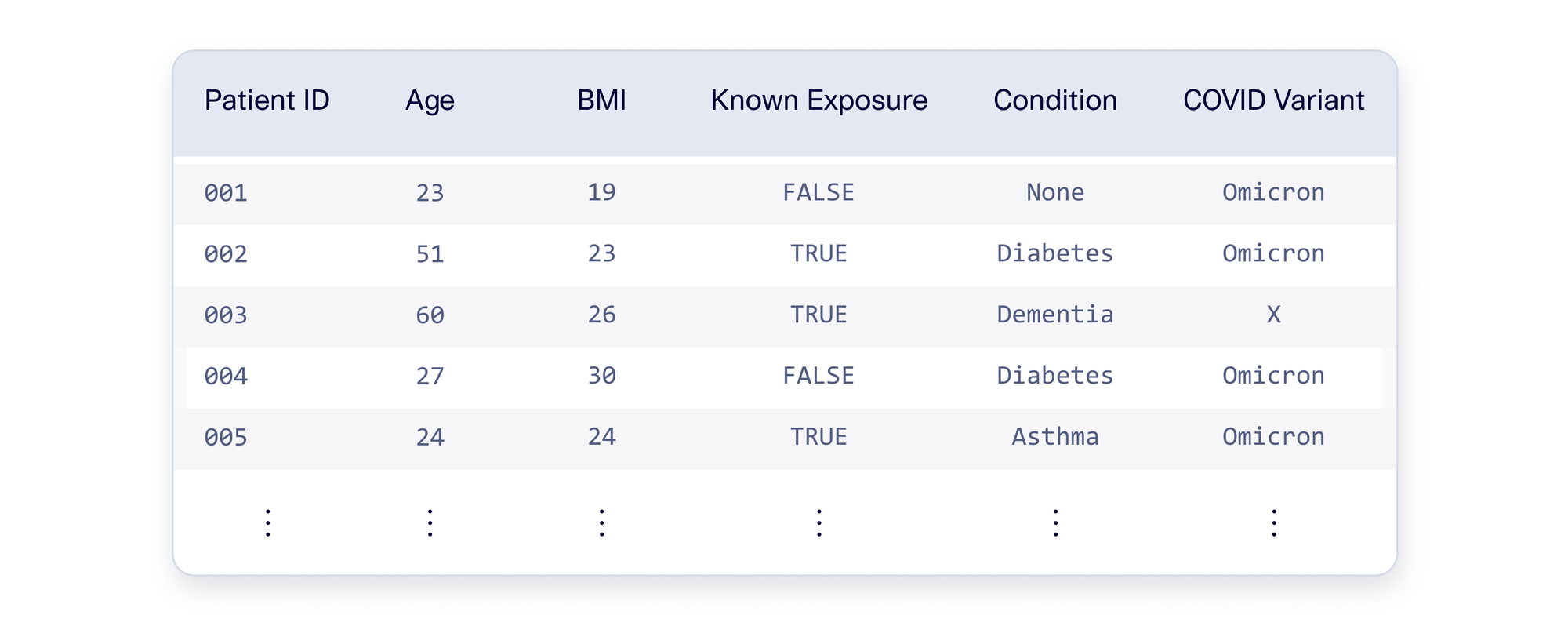The width and height of the screenshot is (1568, 626).
Task: Click FALSE exposure in row 001
Action: pyautogui.click(x=818, y=192)
